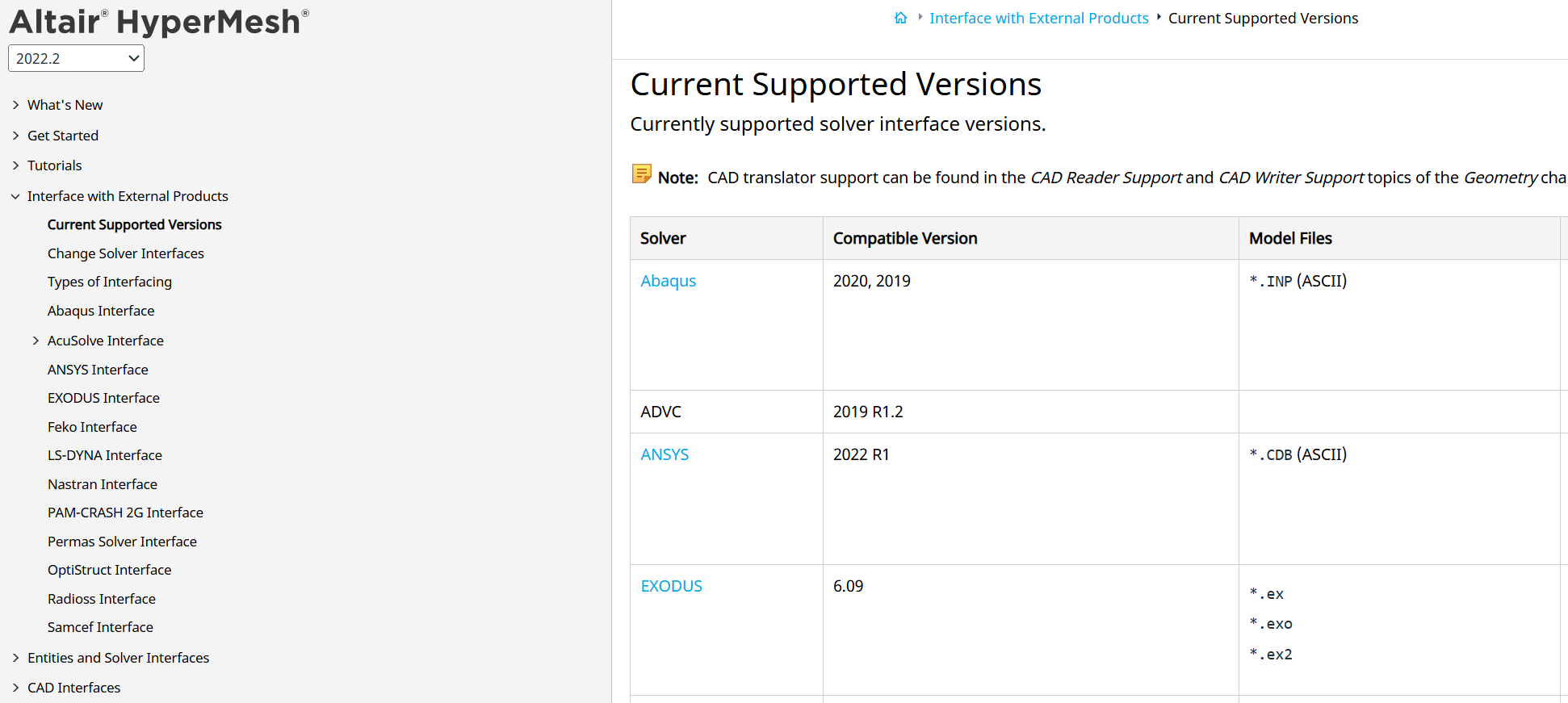Open Types of Interfacing topic
The image size is (1568, 703).
[109, 282]
